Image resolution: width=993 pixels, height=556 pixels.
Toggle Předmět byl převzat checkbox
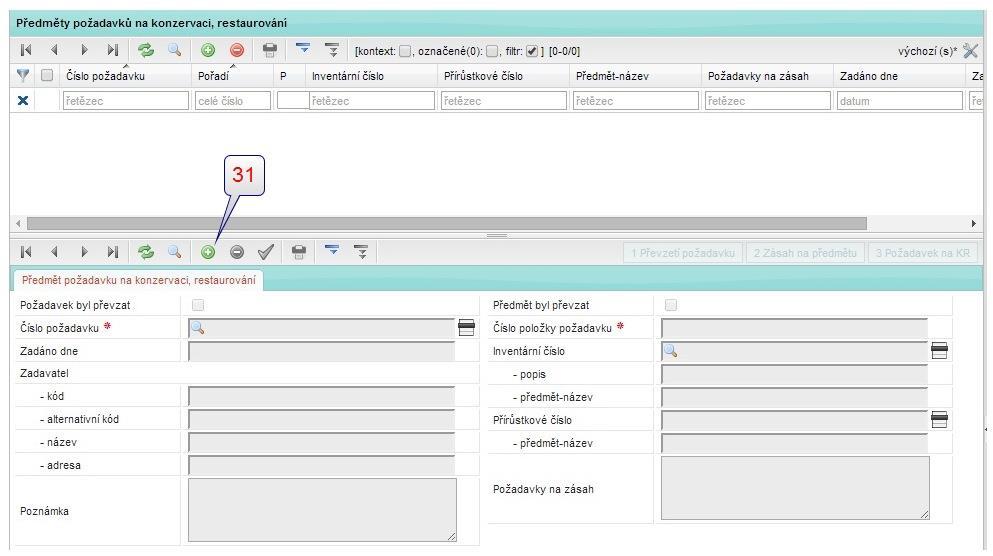point(671,305)
